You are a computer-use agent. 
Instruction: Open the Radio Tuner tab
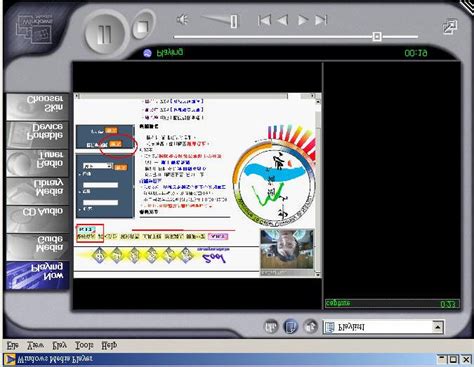tap(37, 163)
